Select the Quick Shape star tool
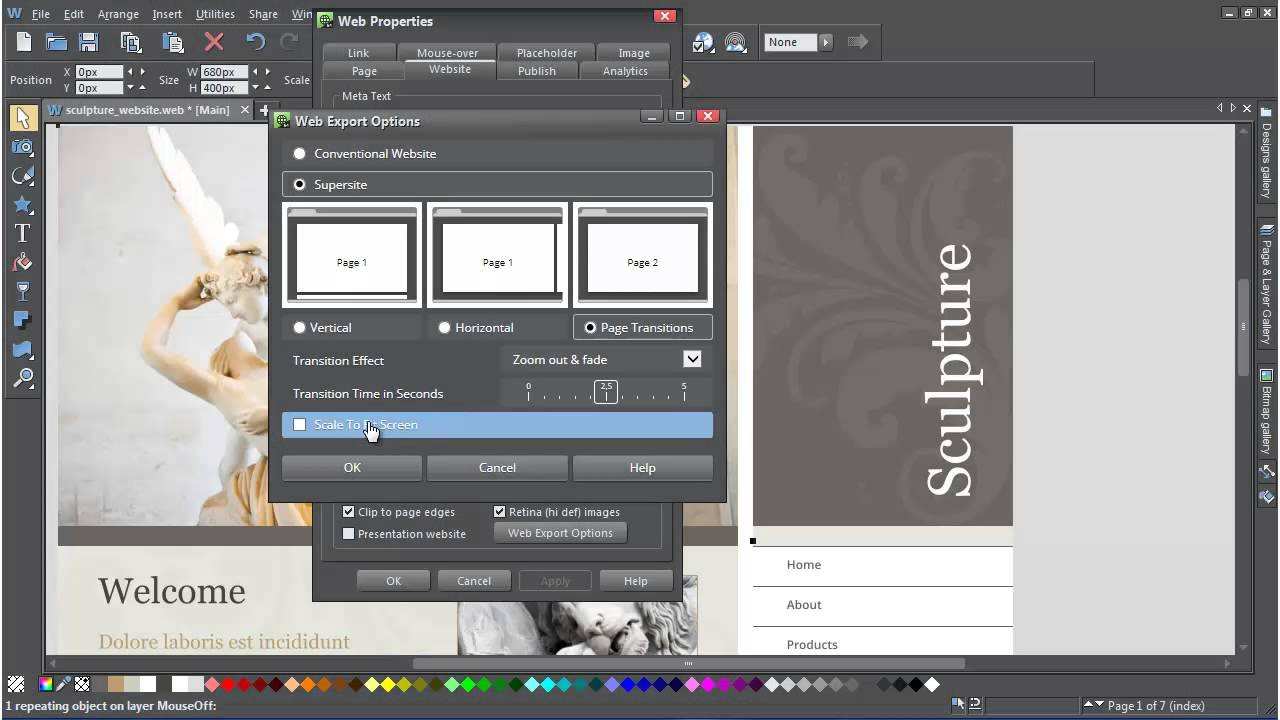The image size is (1280, 720). point(22,205)
